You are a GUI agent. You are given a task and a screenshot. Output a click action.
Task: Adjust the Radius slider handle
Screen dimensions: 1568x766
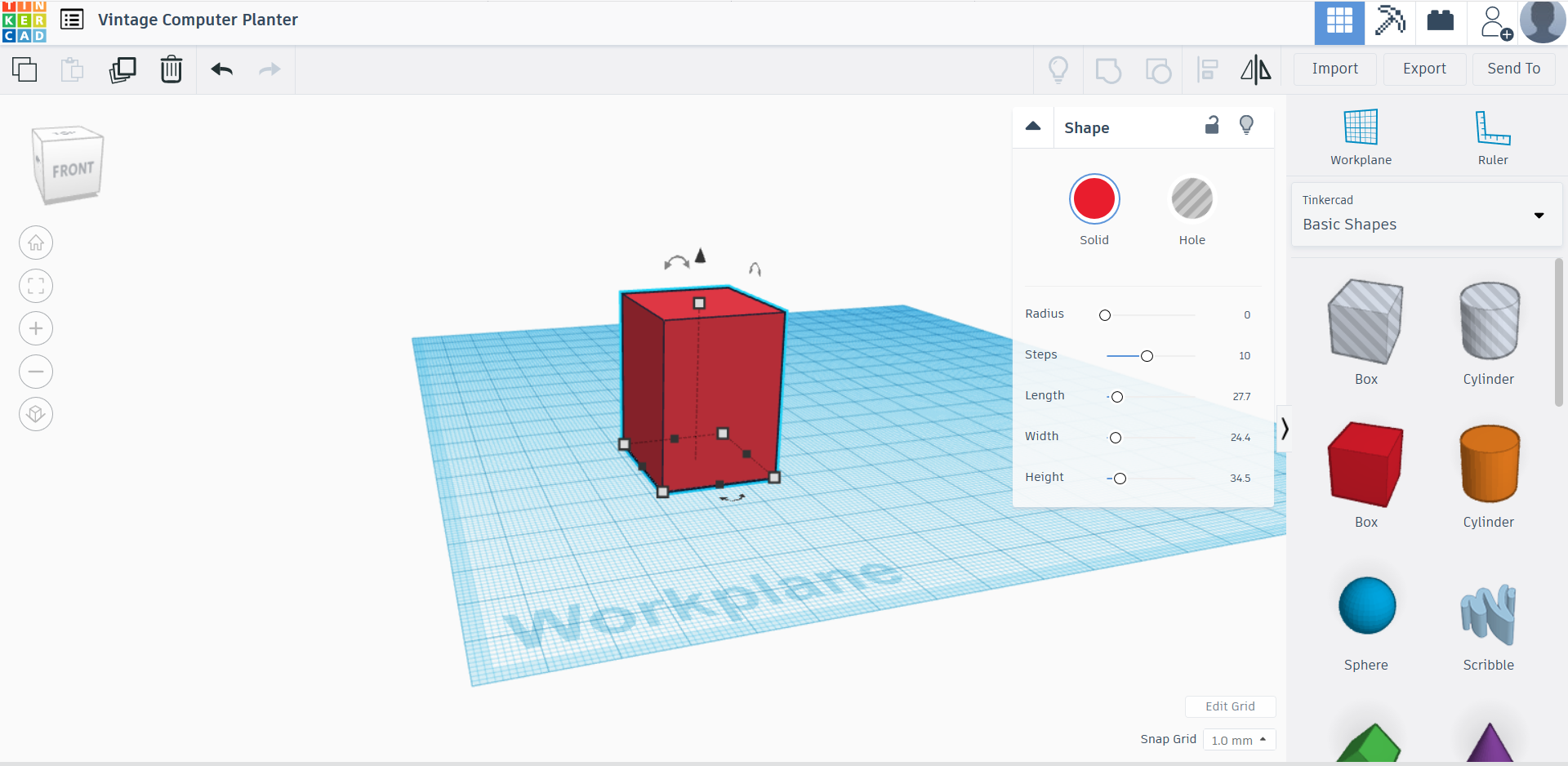(1105, 315)
